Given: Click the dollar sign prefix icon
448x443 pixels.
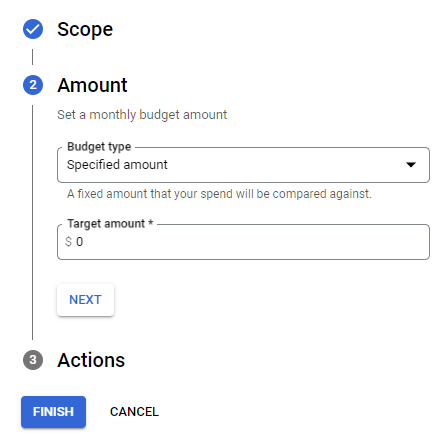Looking at the screenshot, I should tap(68, 241).
